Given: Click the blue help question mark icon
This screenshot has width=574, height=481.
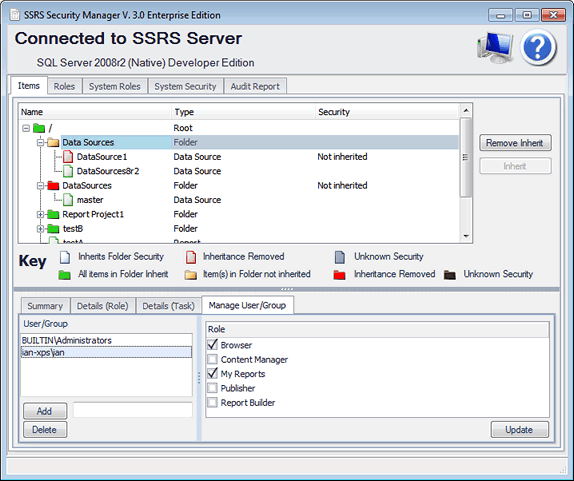Looking at the screenshot, I should pos(538,48).
